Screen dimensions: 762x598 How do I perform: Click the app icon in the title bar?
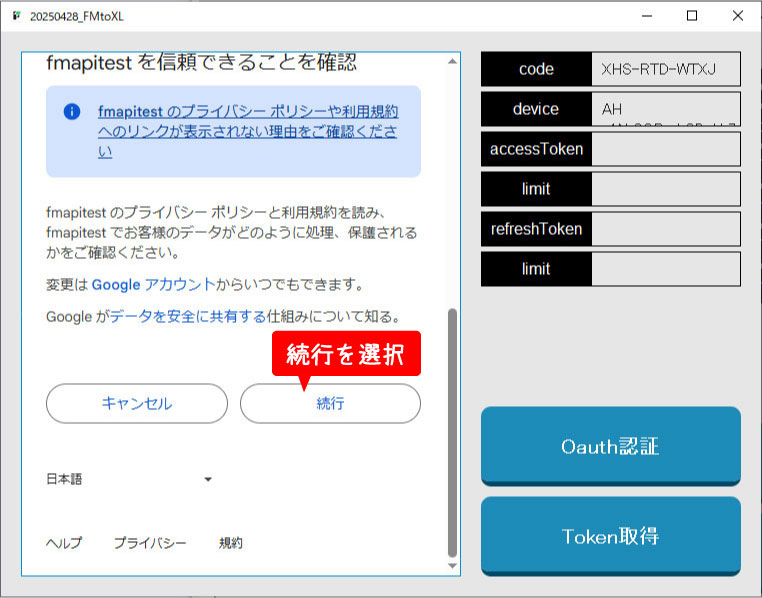point(17,16)
